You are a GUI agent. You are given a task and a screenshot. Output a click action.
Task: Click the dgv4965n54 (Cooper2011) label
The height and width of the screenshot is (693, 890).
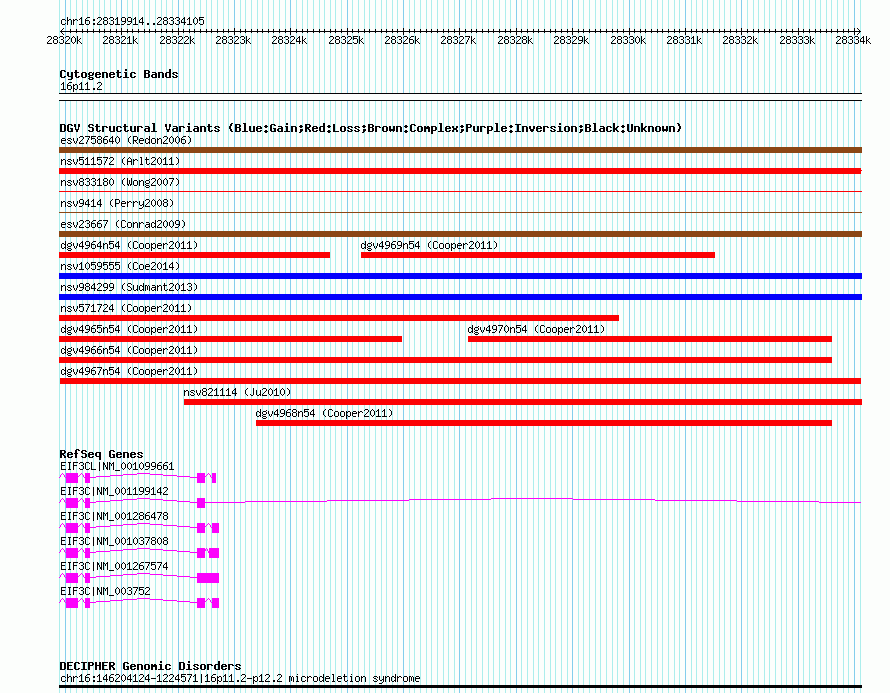129,329
